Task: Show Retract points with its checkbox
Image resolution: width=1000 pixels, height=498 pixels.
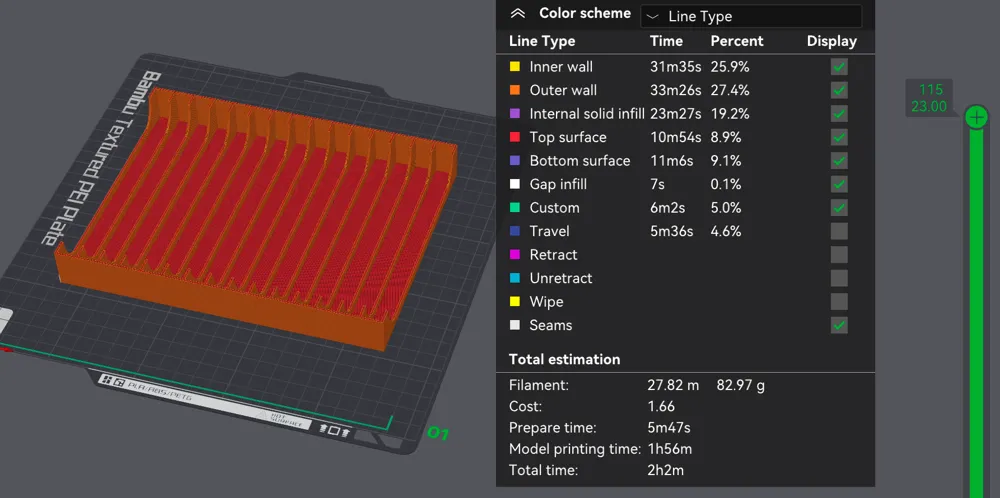Action: [839, 255]
